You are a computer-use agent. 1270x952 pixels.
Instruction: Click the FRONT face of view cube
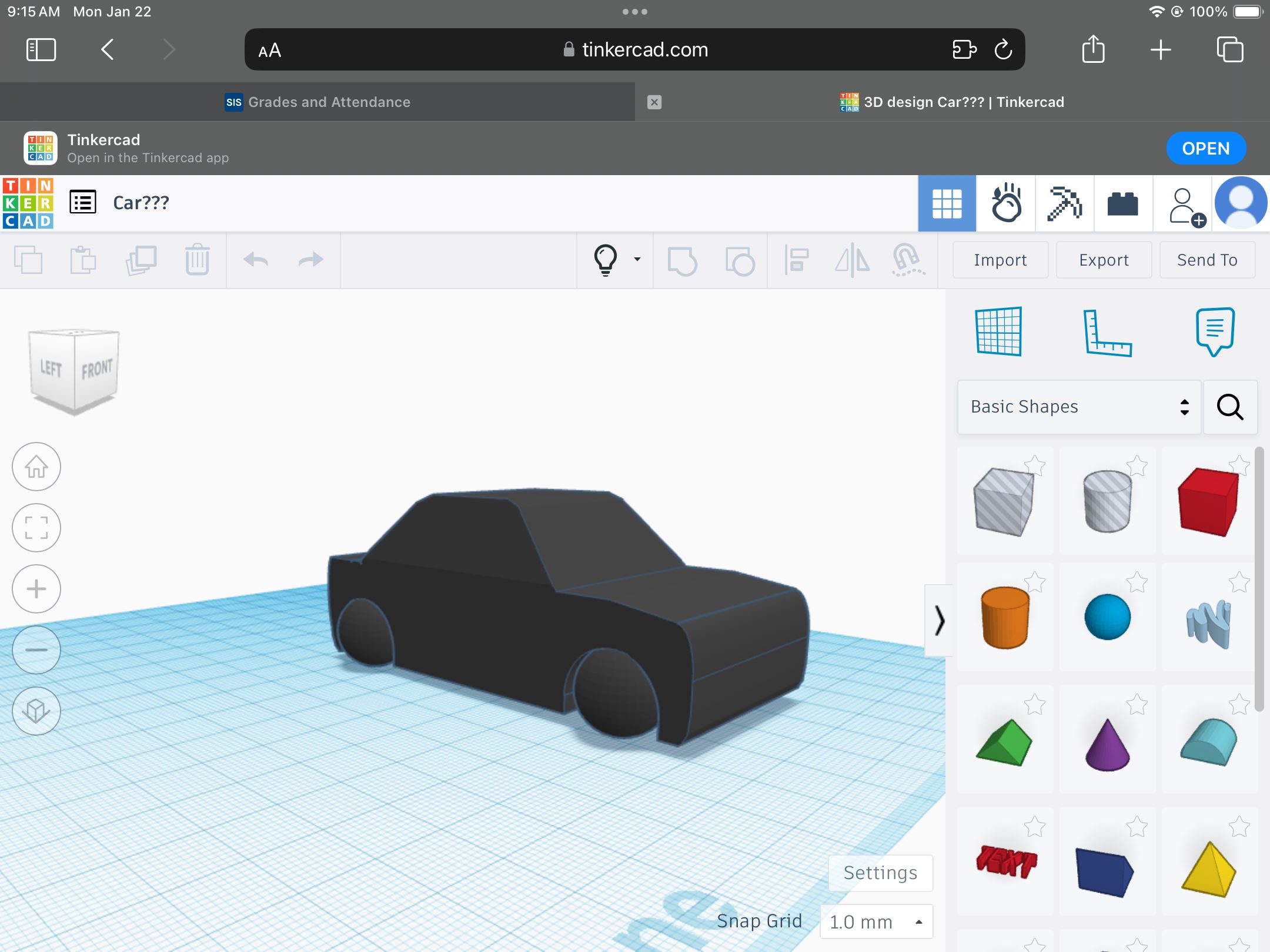tap(97, 369)
